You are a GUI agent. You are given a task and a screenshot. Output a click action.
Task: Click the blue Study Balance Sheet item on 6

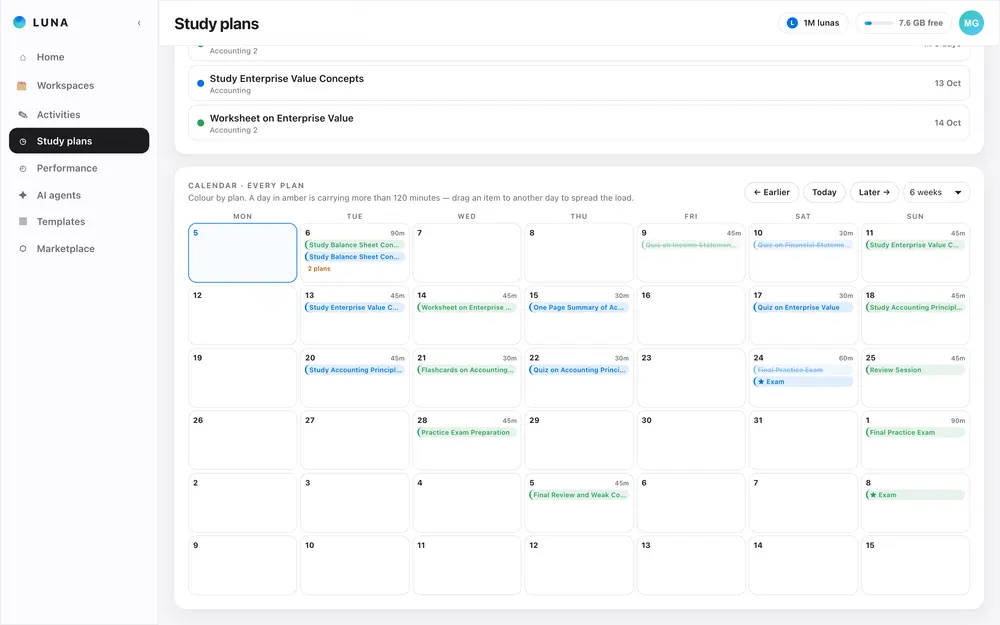click(x=355, y=257)
